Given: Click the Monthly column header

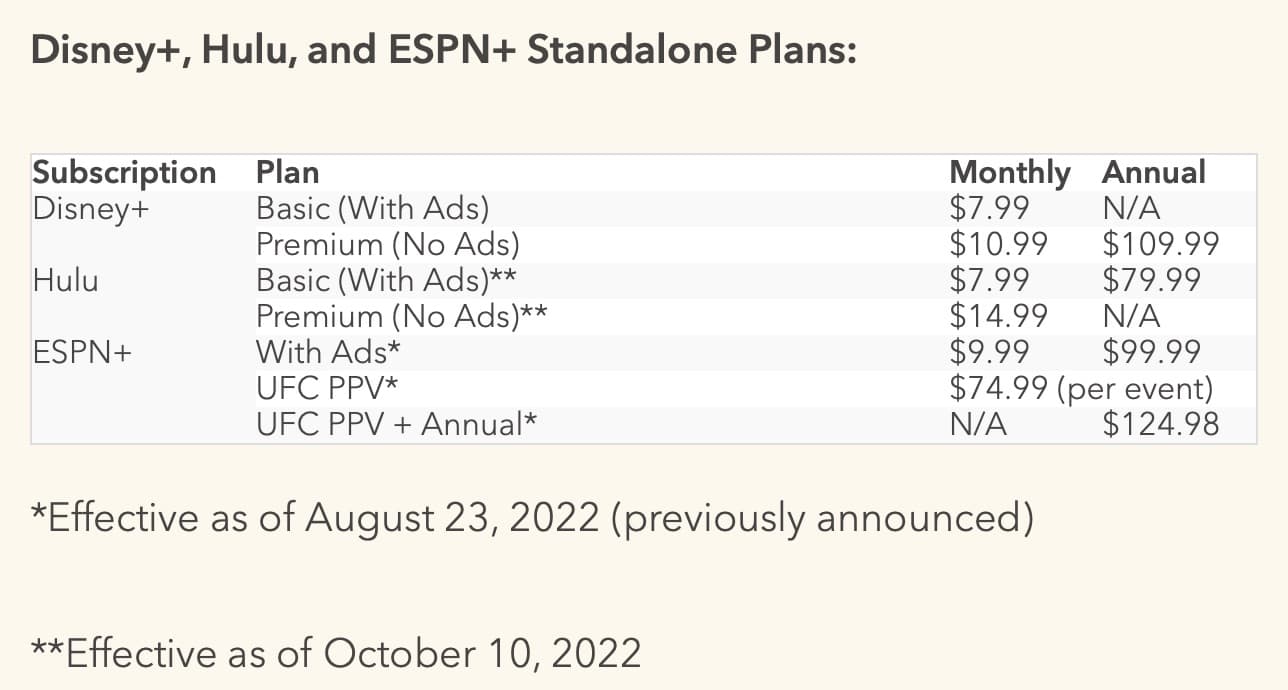Looking at the screenshot, I should 1009,172.
